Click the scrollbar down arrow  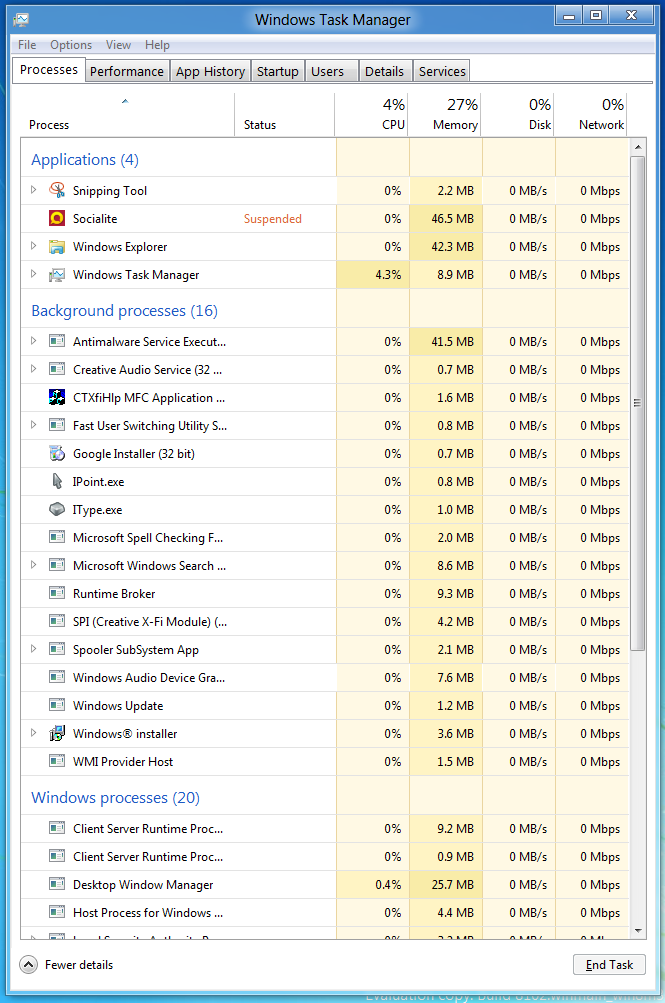tap(638, 931)
